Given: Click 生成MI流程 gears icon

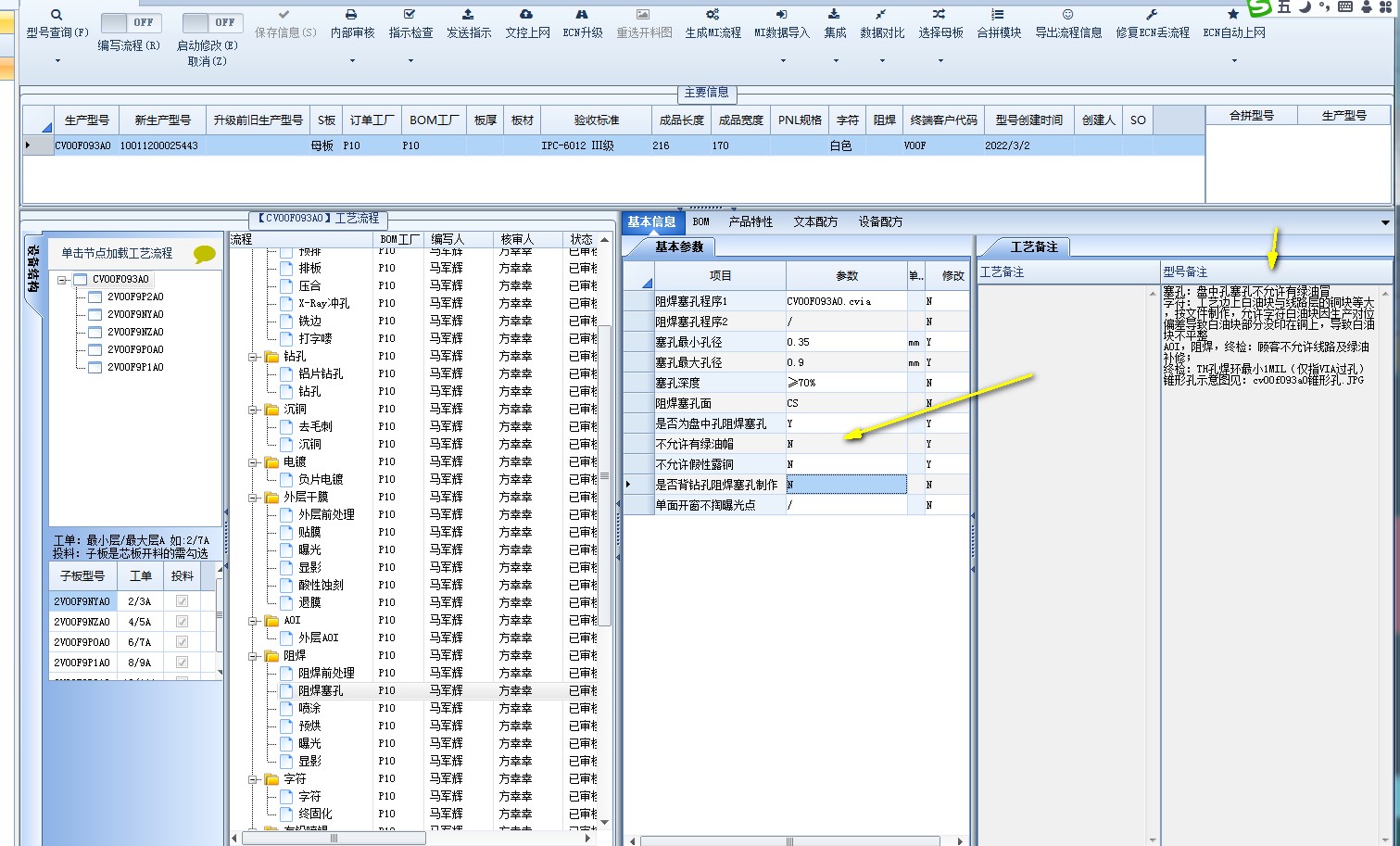Looking at the screenshot, I should (713, 15).
